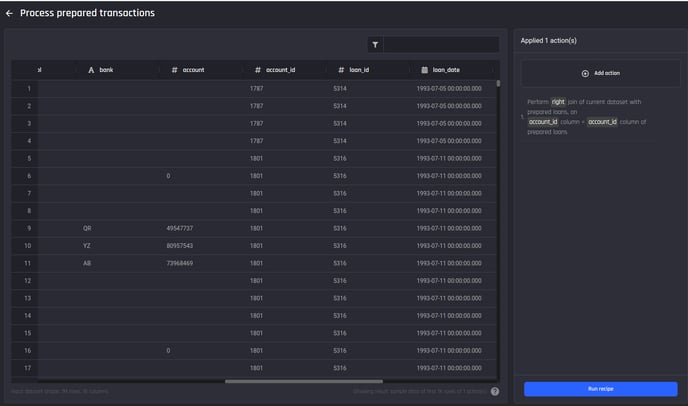Click row number 8
The image size is (688, 406).
tap(29, 211)
